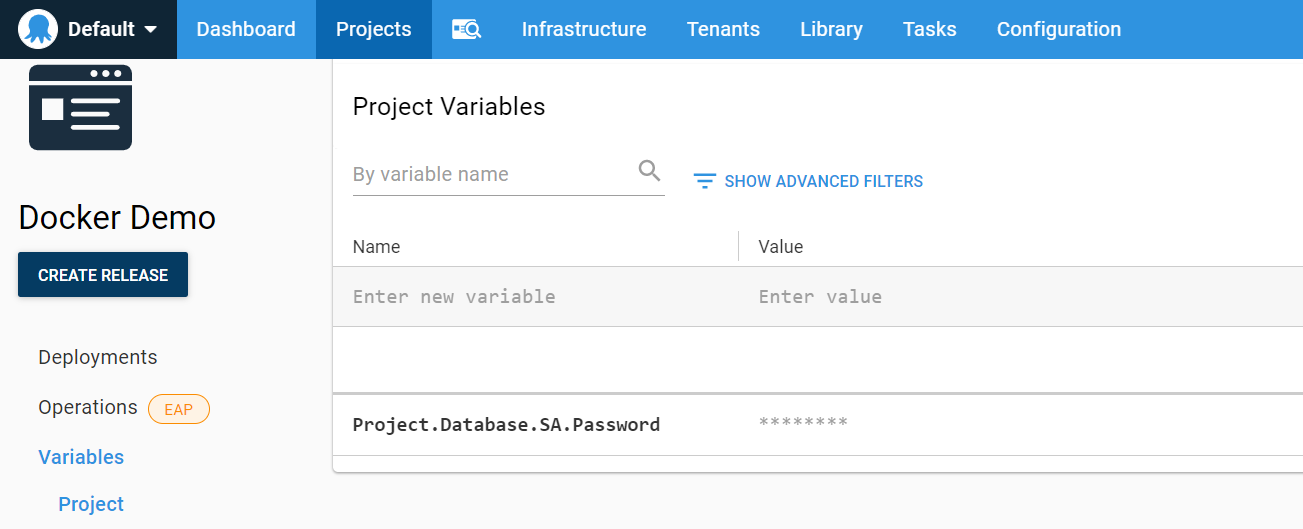Go to the Dashboard tab

(246, 30)
